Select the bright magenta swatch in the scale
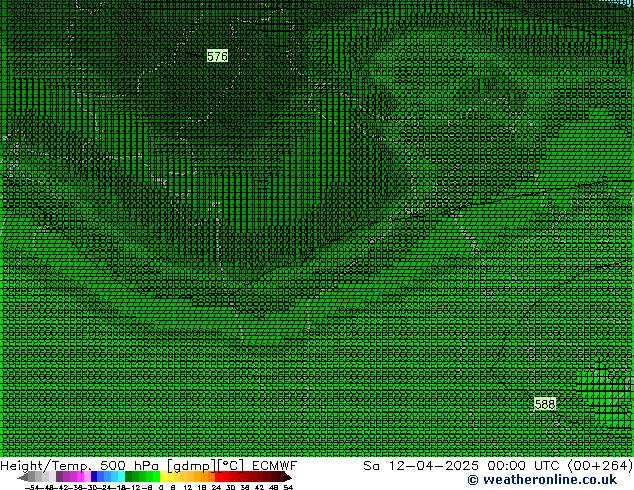Screen dimensions: 634x490 pyautogui.click(x=80, y=476)
